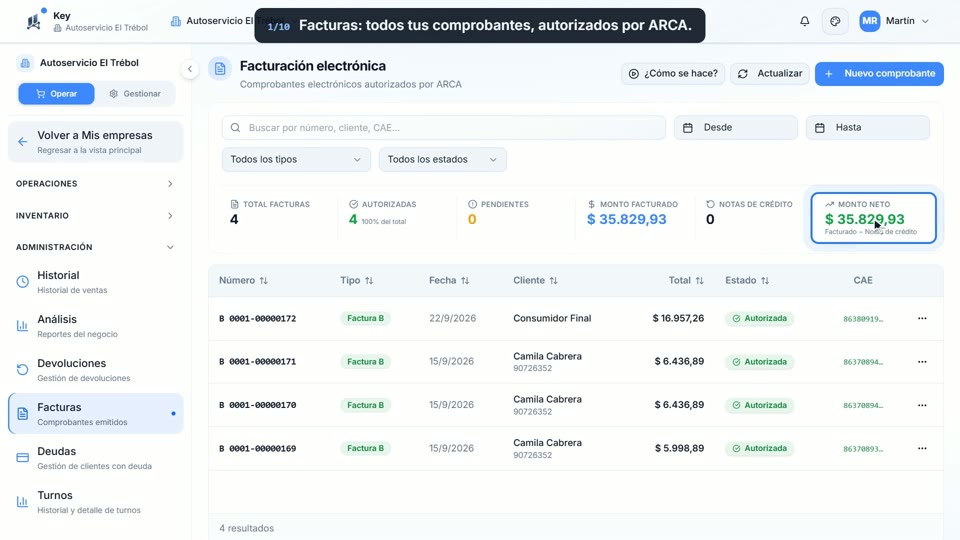Click the Monto Neto summary card
This screenshot has height=540, width=960.
click(x=874, y=218)
